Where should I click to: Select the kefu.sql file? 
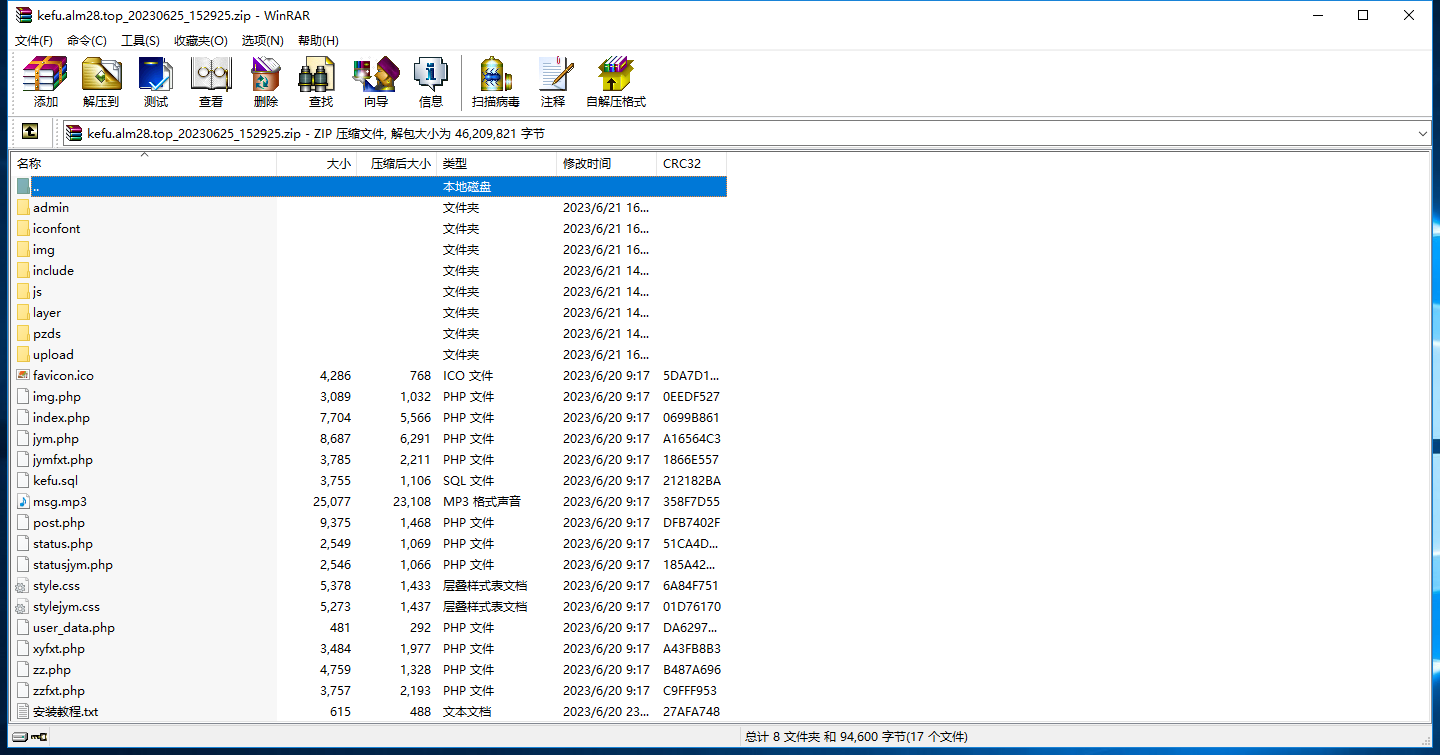(55, 481)
